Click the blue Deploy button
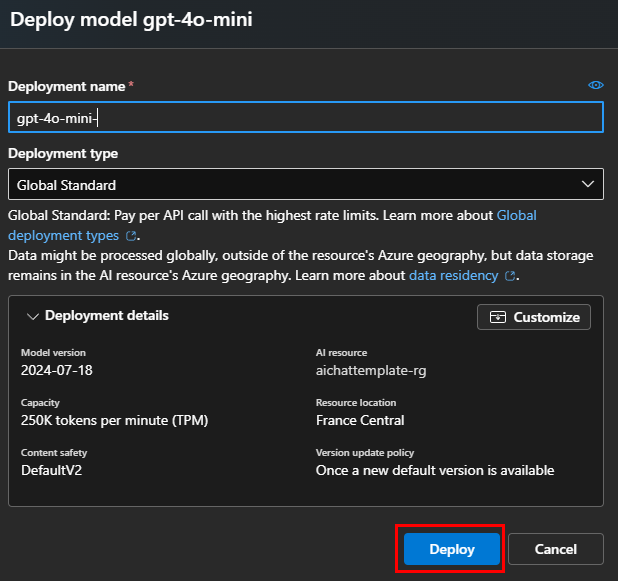Image resolution: width=618 pixels, height=581 pixels. pos(452,549)
